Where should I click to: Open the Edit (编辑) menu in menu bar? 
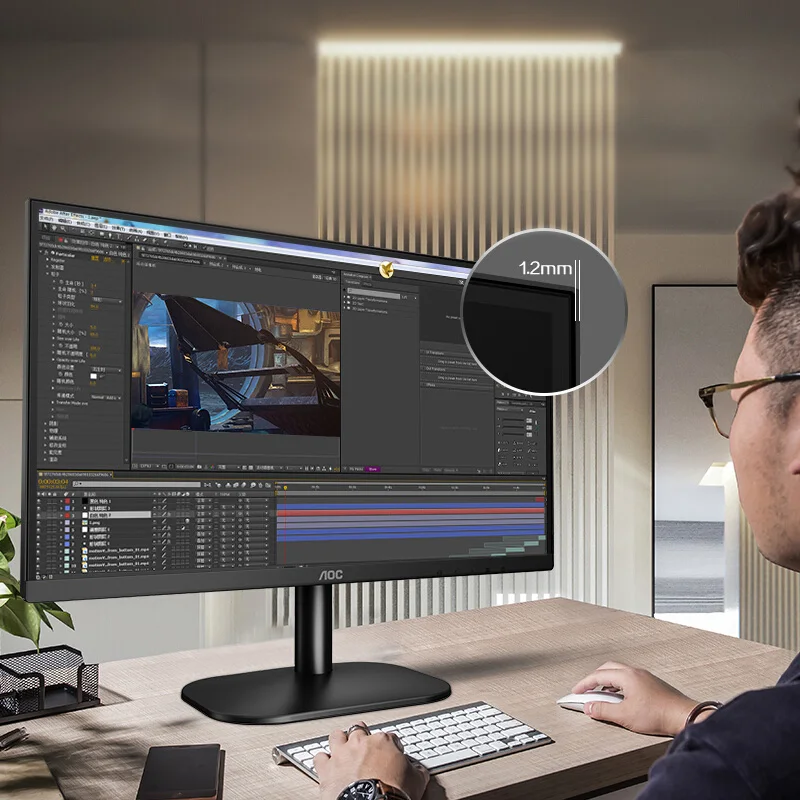click(x=65, y=221)
